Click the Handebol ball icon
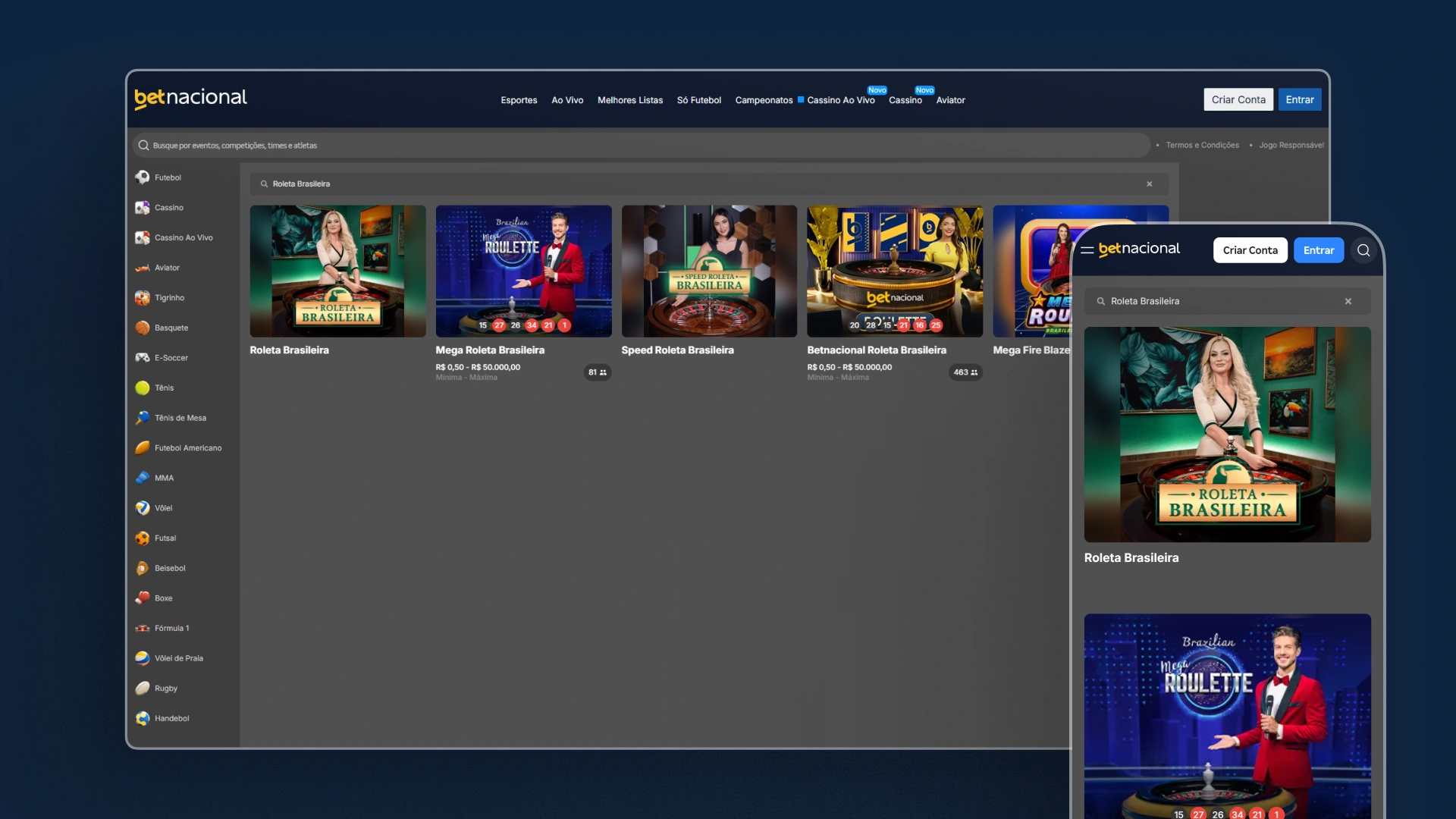 click(143, 718)
